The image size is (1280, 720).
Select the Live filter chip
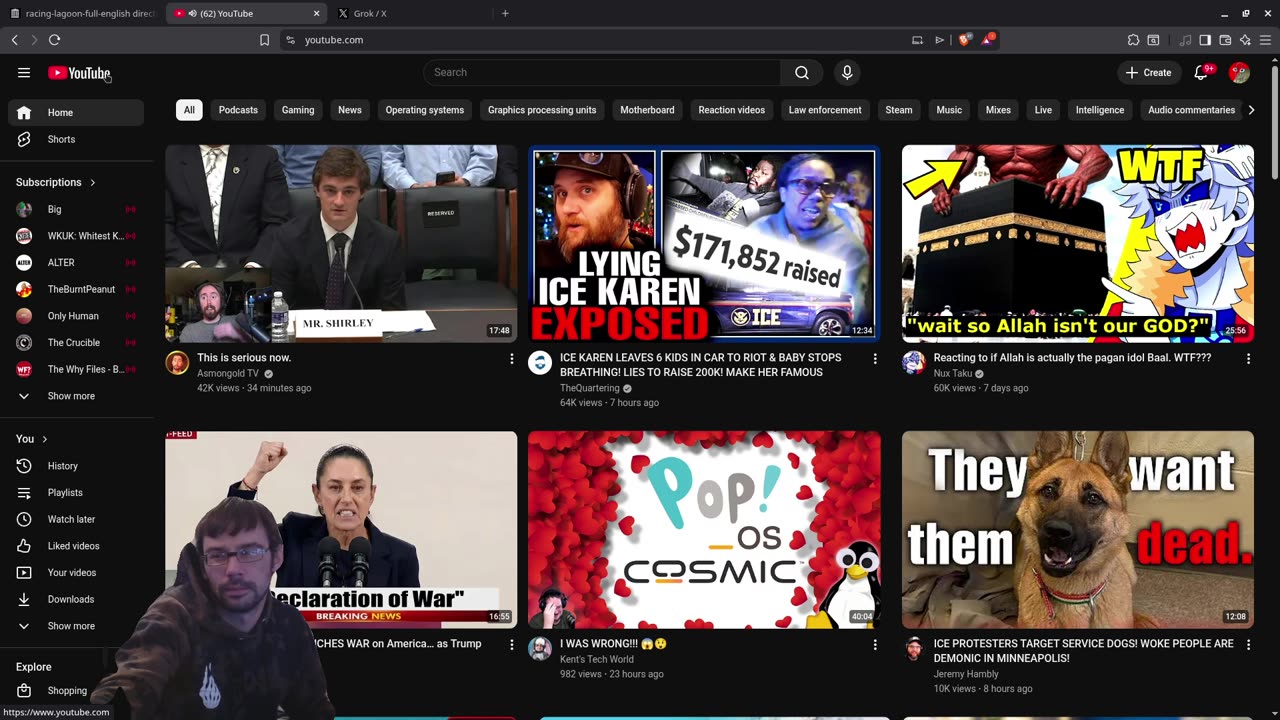(x=1043, y=110)
